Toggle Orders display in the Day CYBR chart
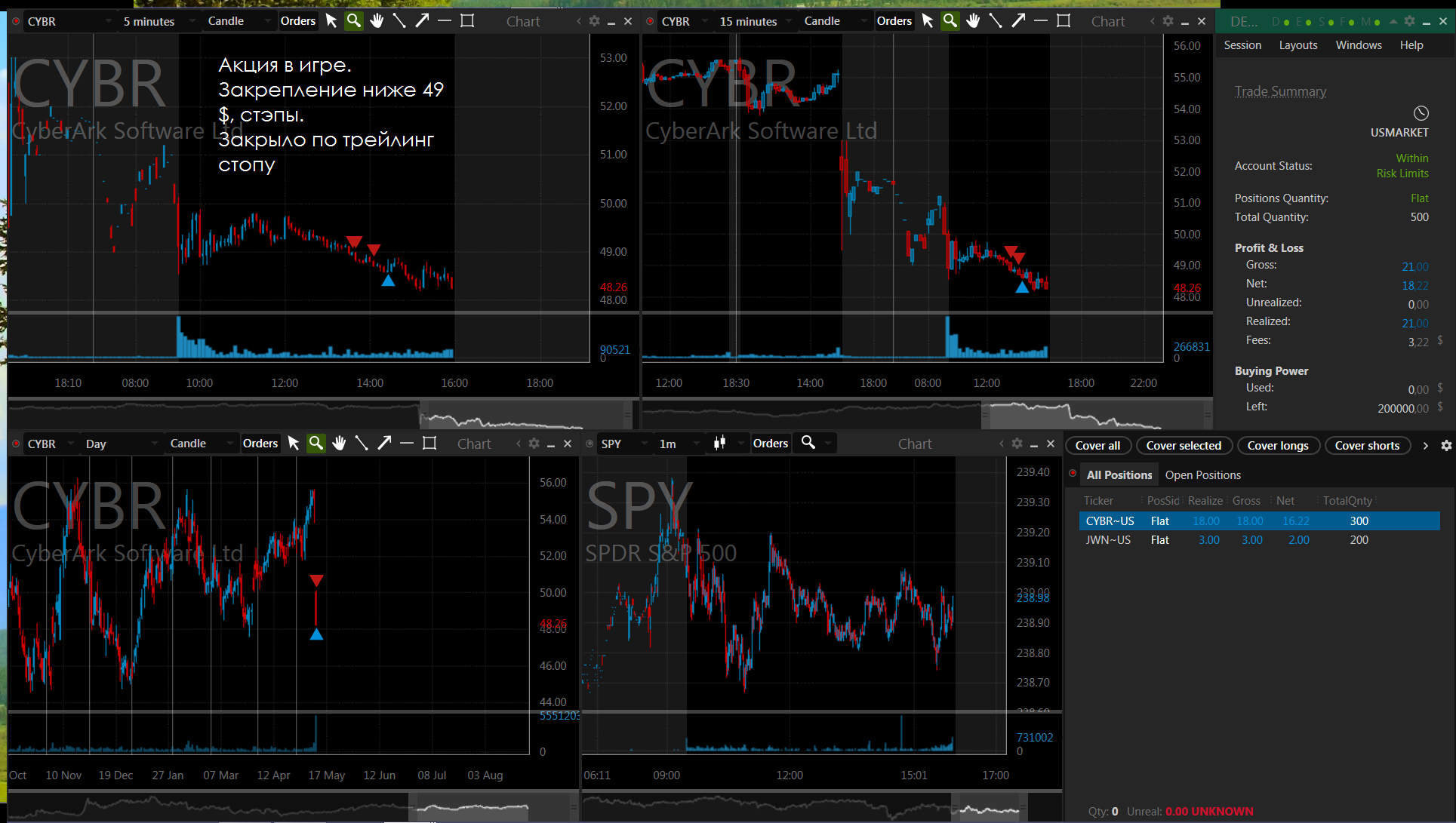Screen dimensions: 1456x823 click(x=260, y=444)
